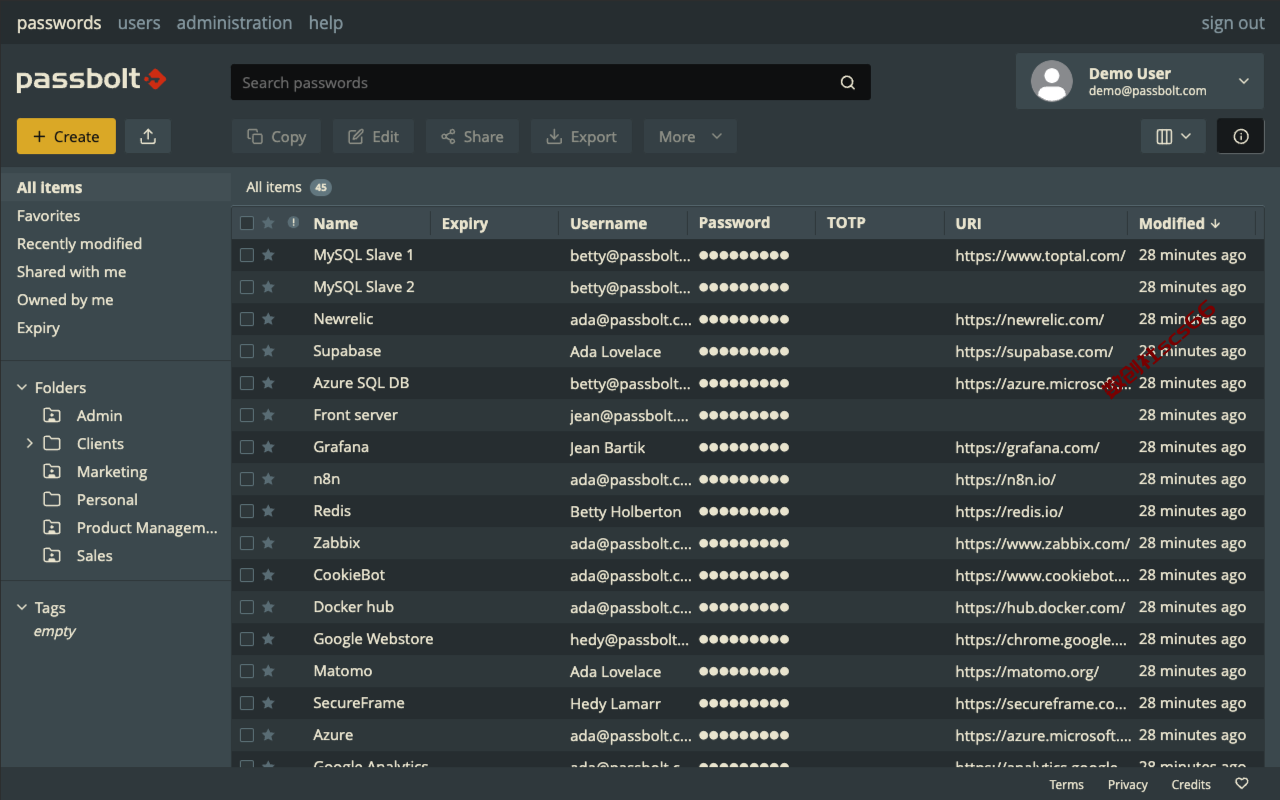
Task: Open the users top menu
Action: coord(139,22)
